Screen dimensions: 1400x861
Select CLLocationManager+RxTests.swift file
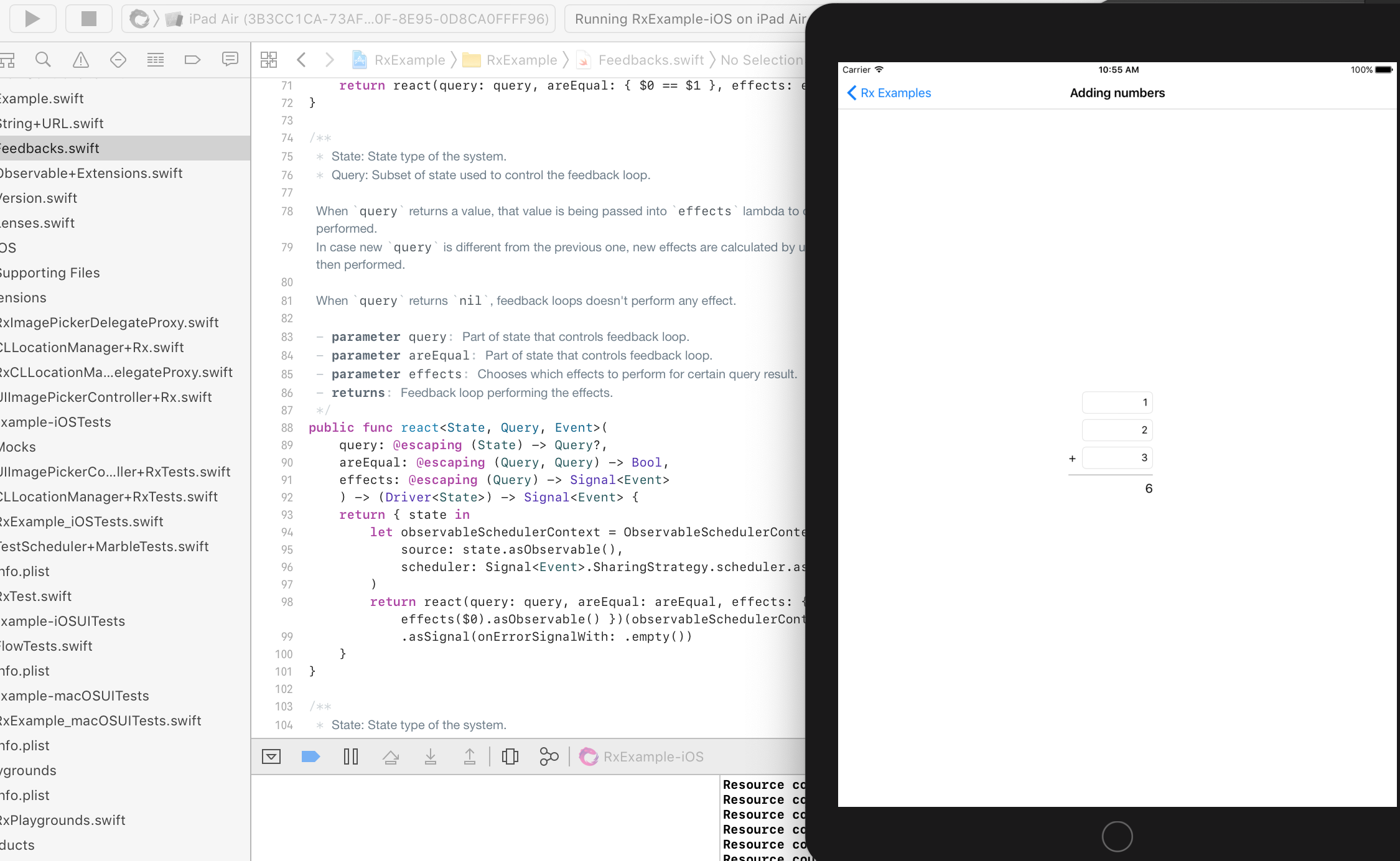click(x=109, y=496)
